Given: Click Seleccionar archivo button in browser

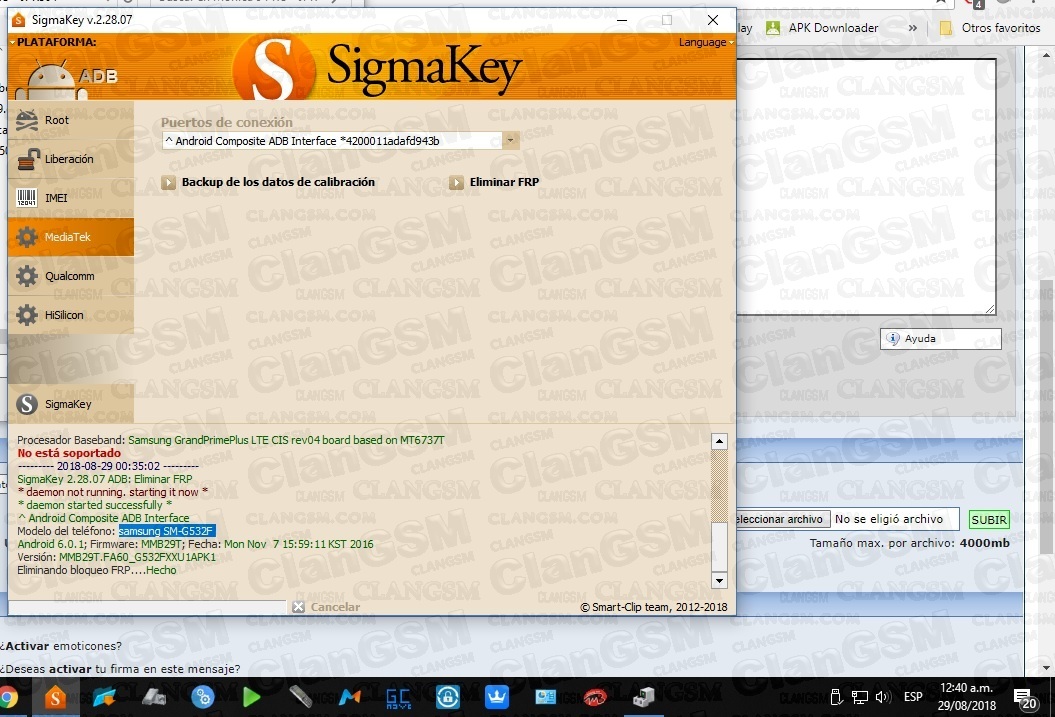Looking at the screenshot, I should click(x=781, y=519).
